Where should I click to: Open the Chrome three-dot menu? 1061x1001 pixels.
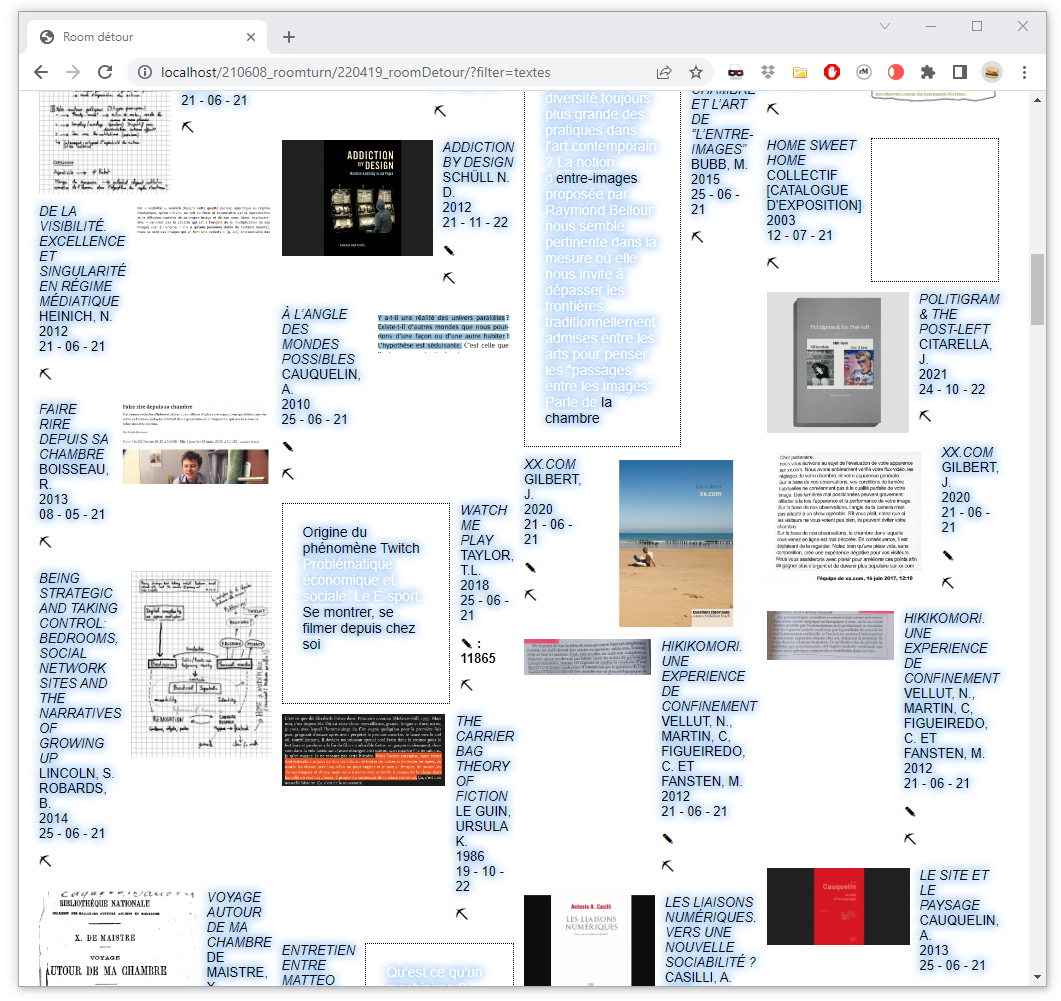click(x=1025, y=72)
